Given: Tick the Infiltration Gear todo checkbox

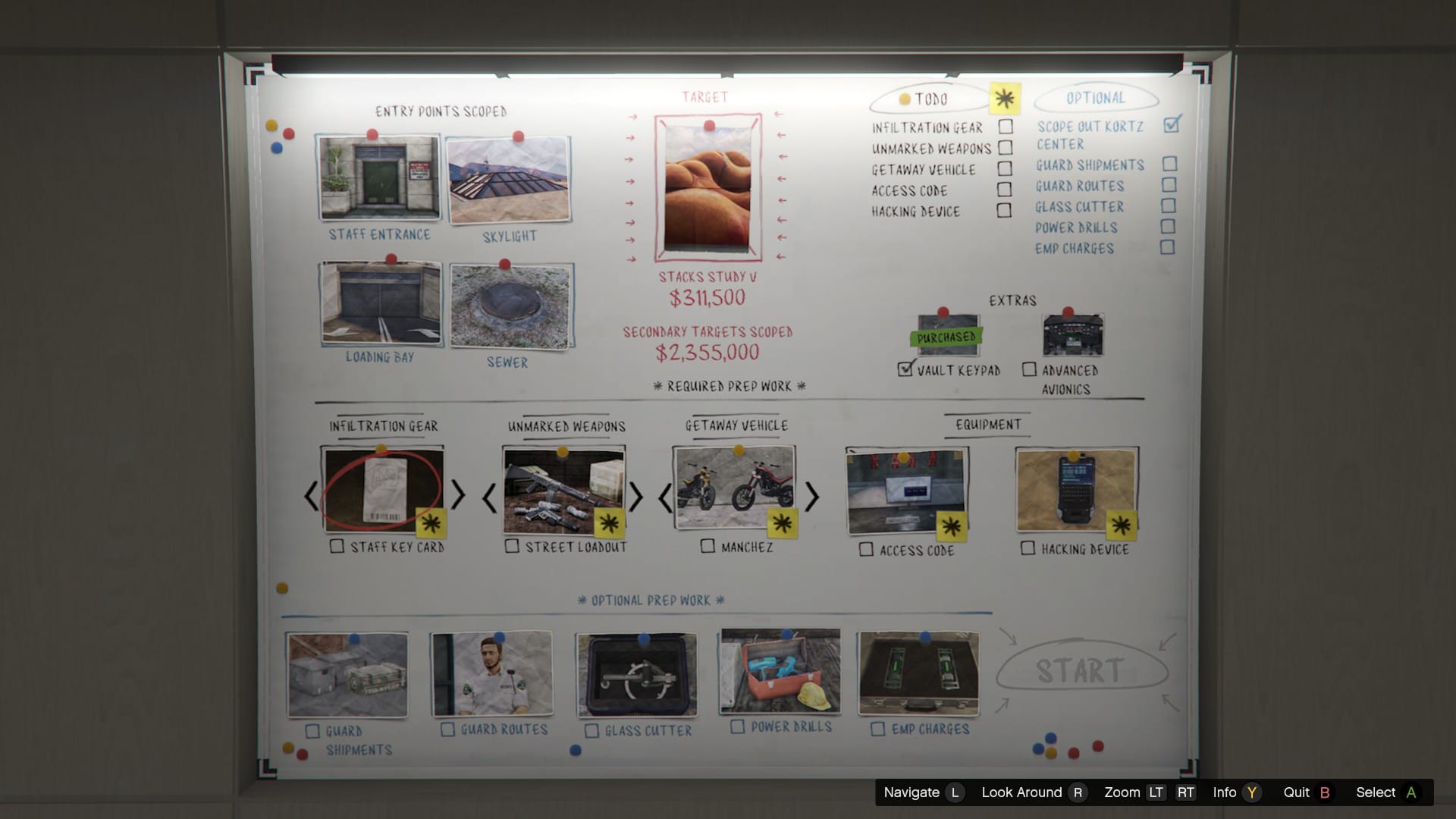Looking at the screenshot, I should click(1006, 127).
